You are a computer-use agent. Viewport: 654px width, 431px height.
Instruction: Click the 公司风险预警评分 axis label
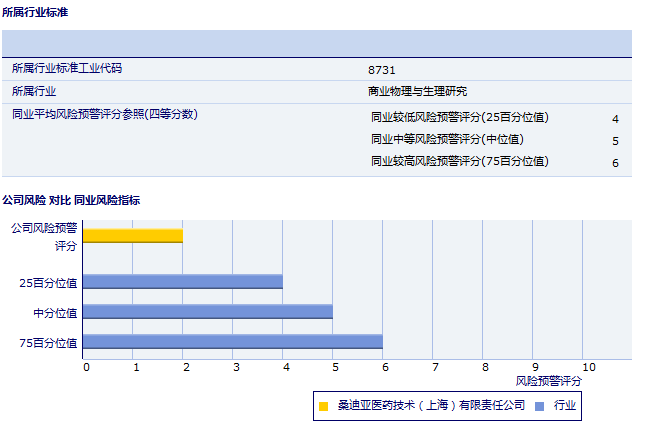44,237
